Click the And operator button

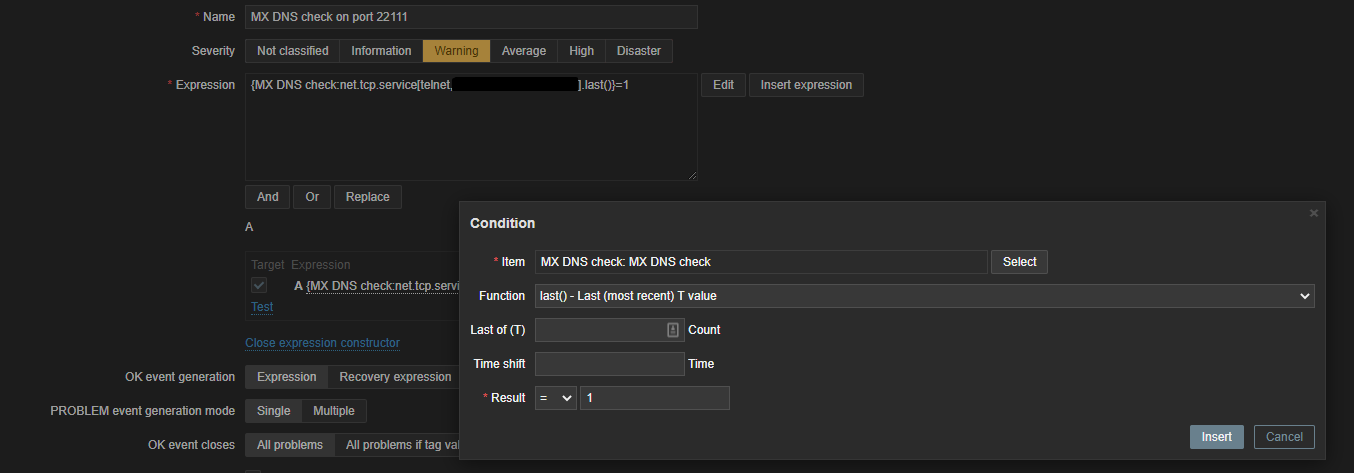pos(267,197)
